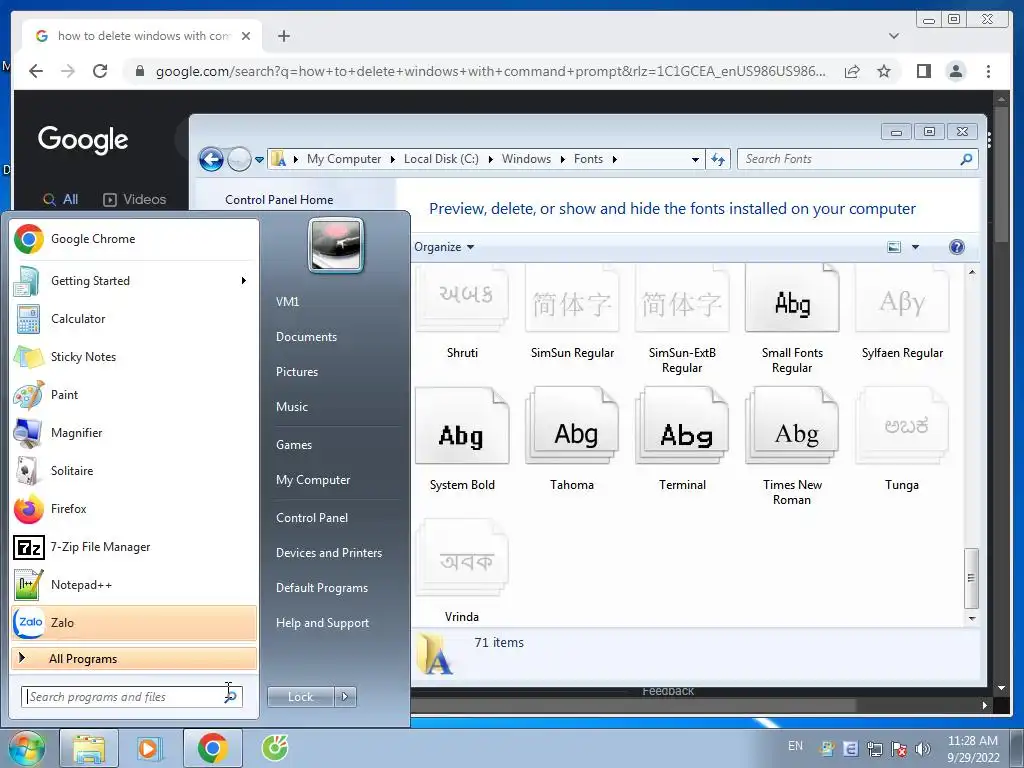Expand Getting Started submenu arrow
This screenshot has width=1024, height=768.
(244, 281)
